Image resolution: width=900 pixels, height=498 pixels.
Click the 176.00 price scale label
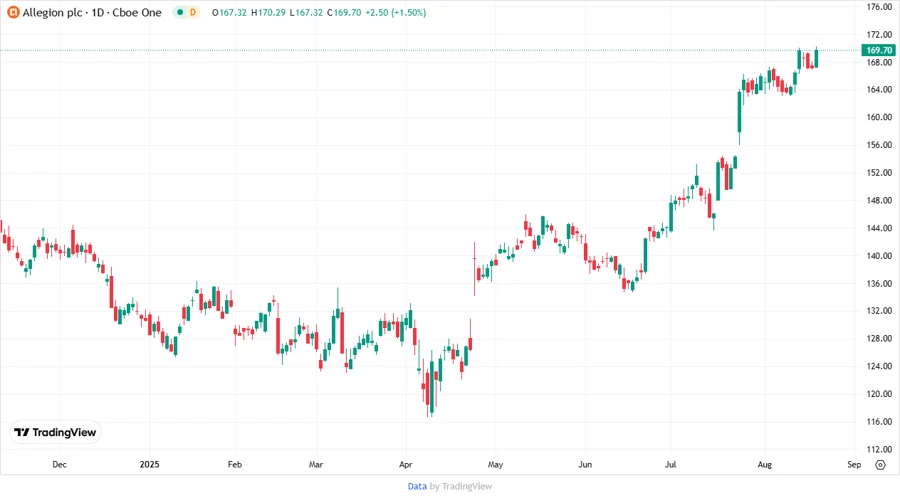[x=879, y=7]
